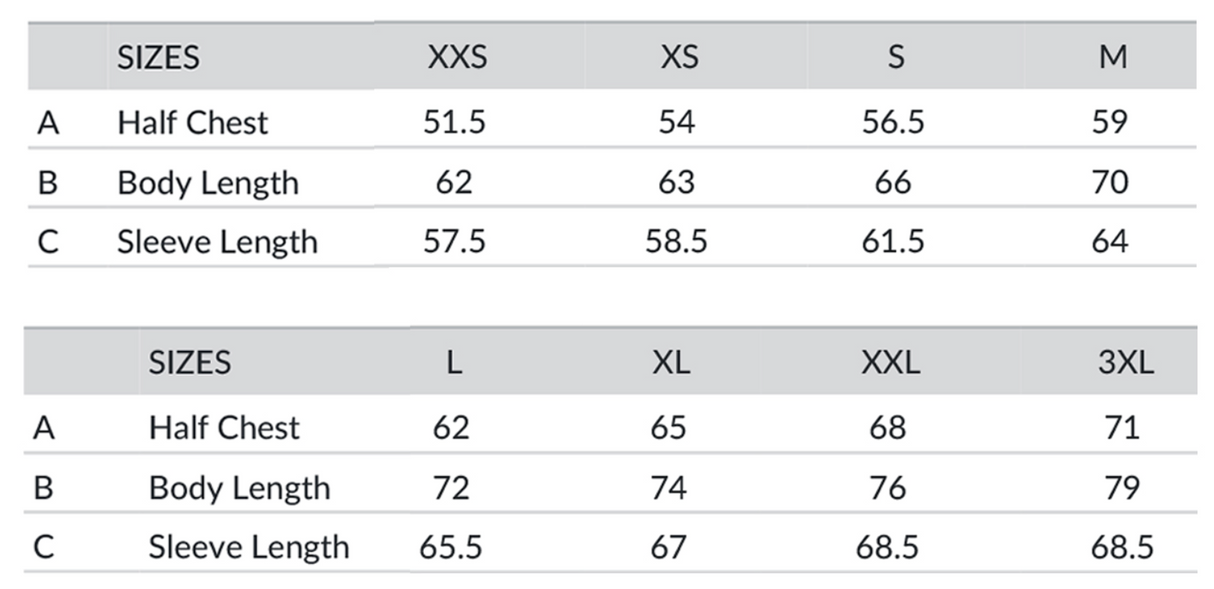Click Sleeve Length value 67 for XL

pos(668,547)
